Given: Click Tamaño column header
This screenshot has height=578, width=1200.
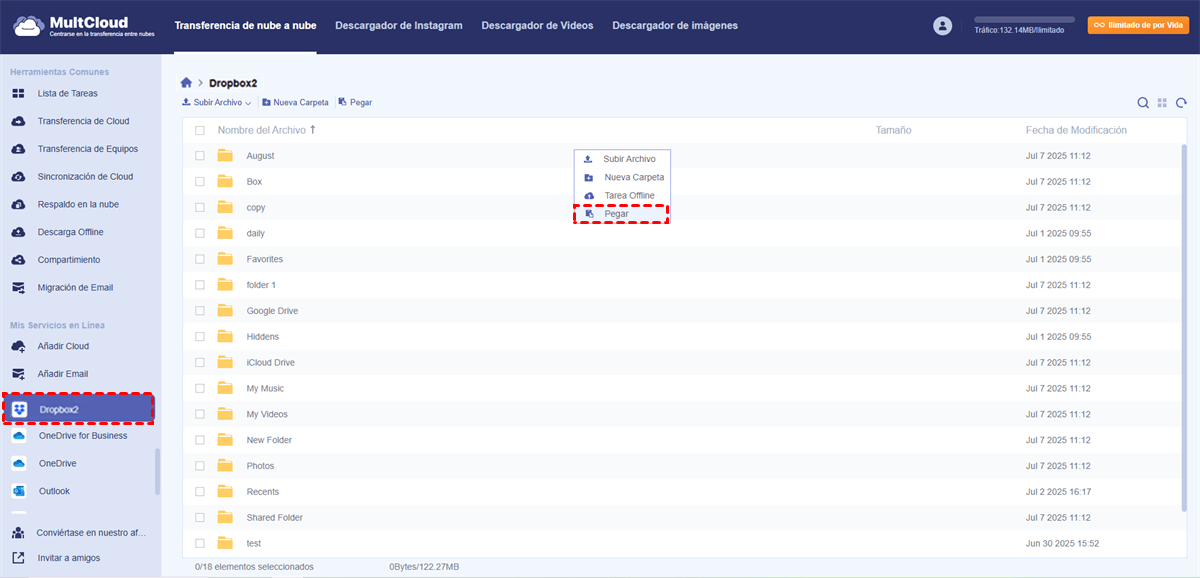Looking at the screenshot, I should pyautogui.click(x=893, y=130).
